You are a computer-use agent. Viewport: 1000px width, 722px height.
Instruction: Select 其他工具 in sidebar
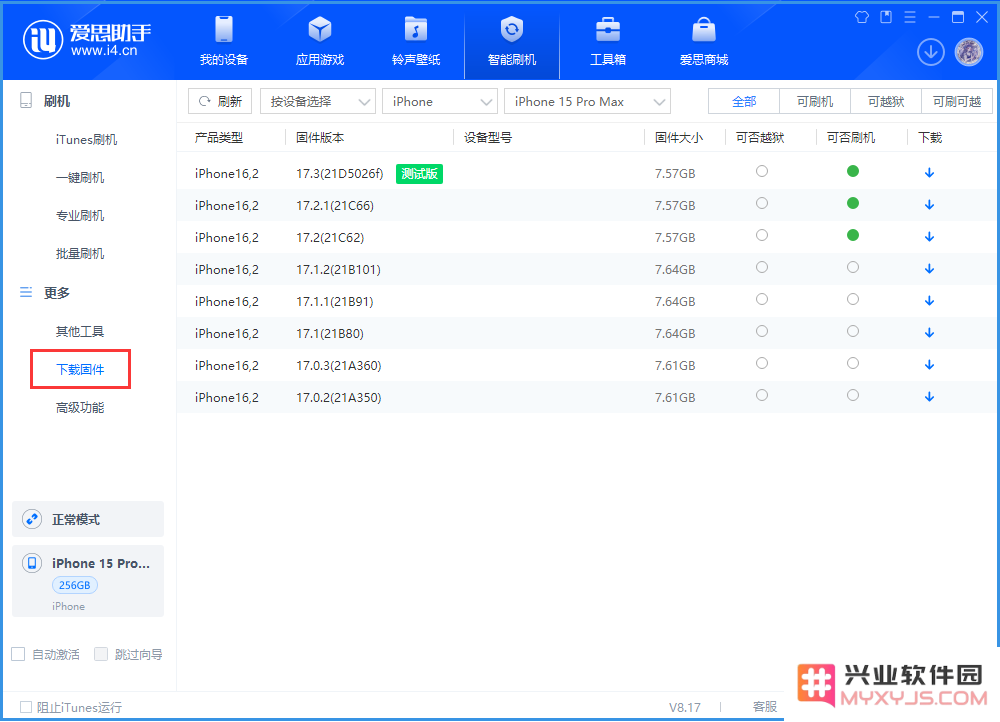pyautogui.click(x=80, y=331)
